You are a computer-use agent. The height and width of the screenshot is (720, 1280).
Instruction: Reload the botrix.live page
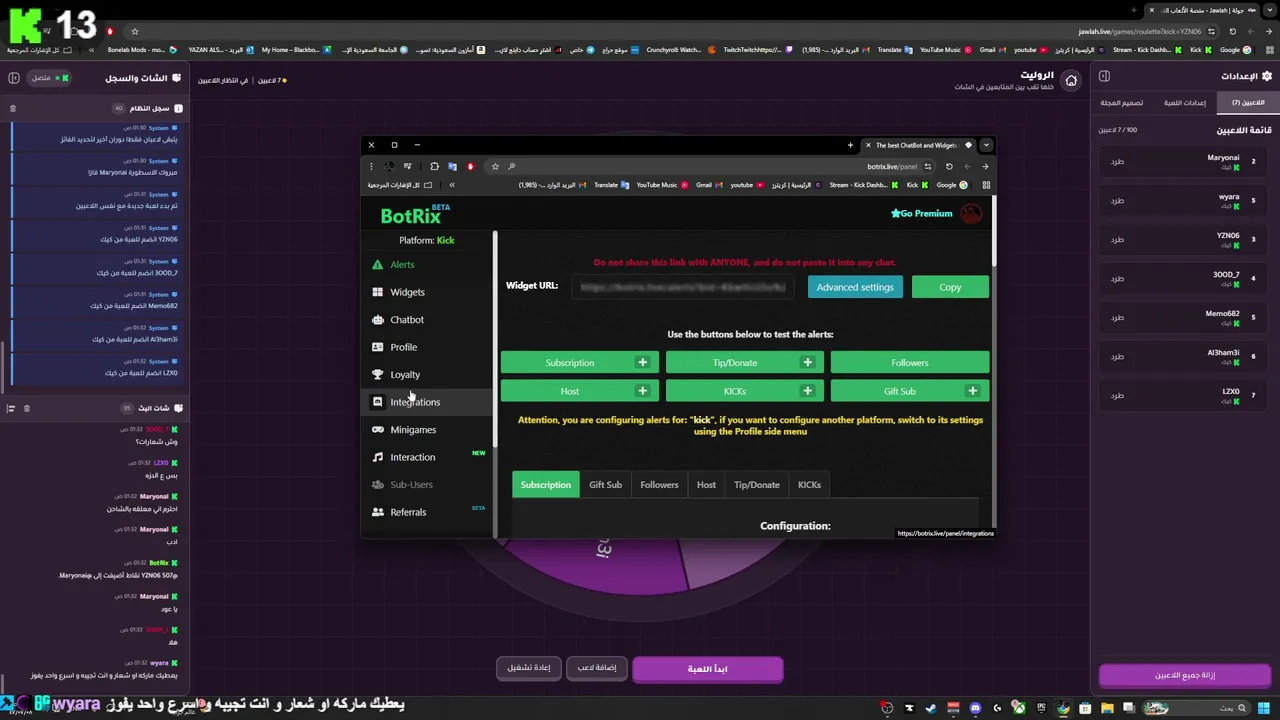click(x=949, y=167)
